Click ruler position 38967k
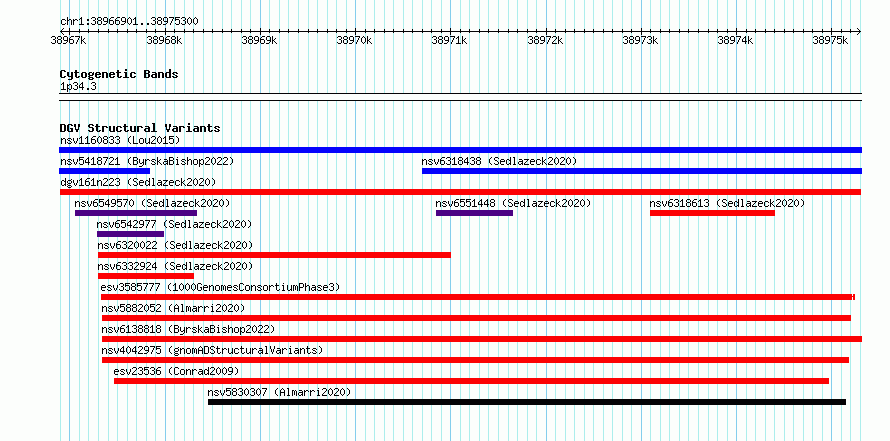 pyautogui.click(x=69, y=40)
